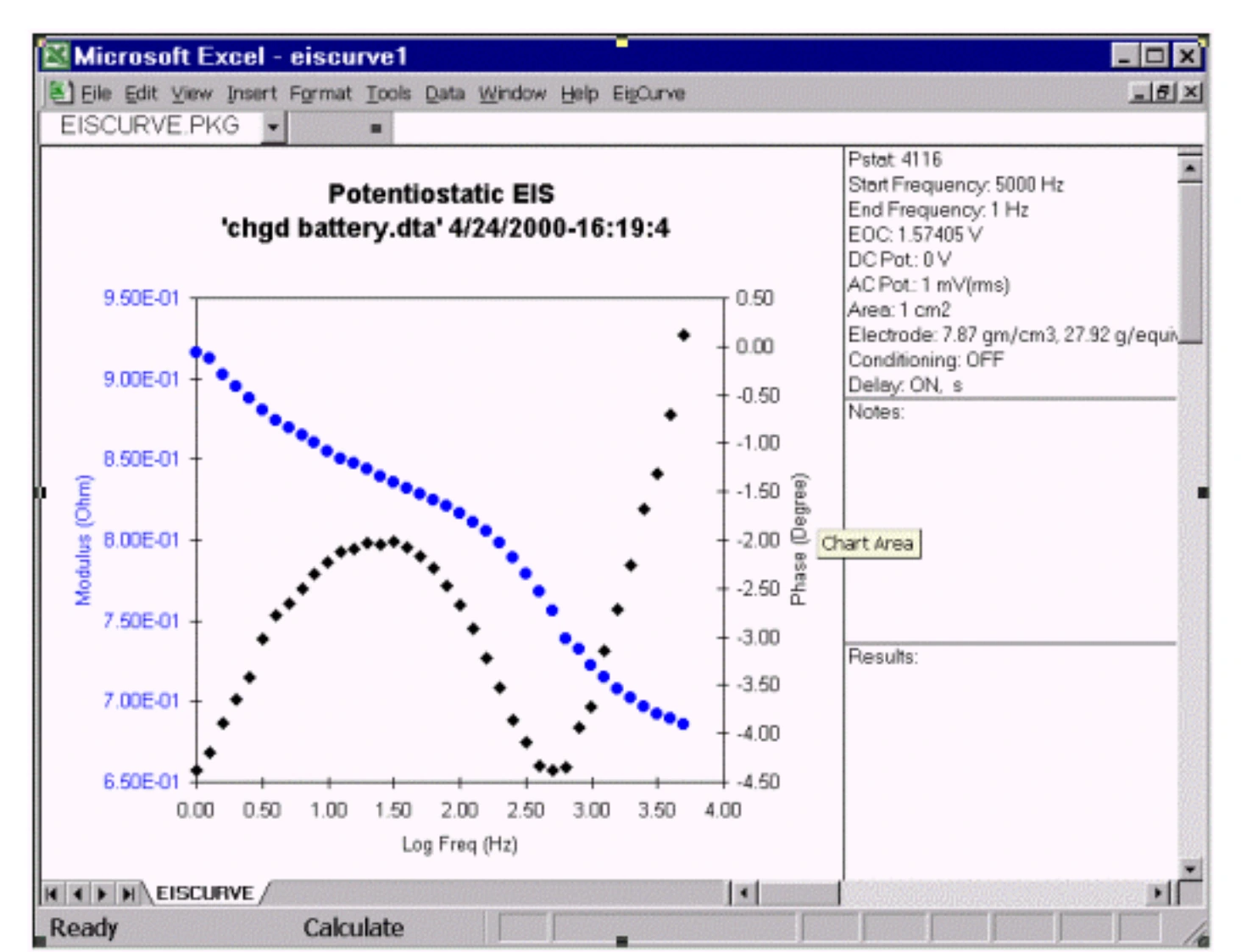
Task: Open the Help menu
Action: [x=580, y=93]
